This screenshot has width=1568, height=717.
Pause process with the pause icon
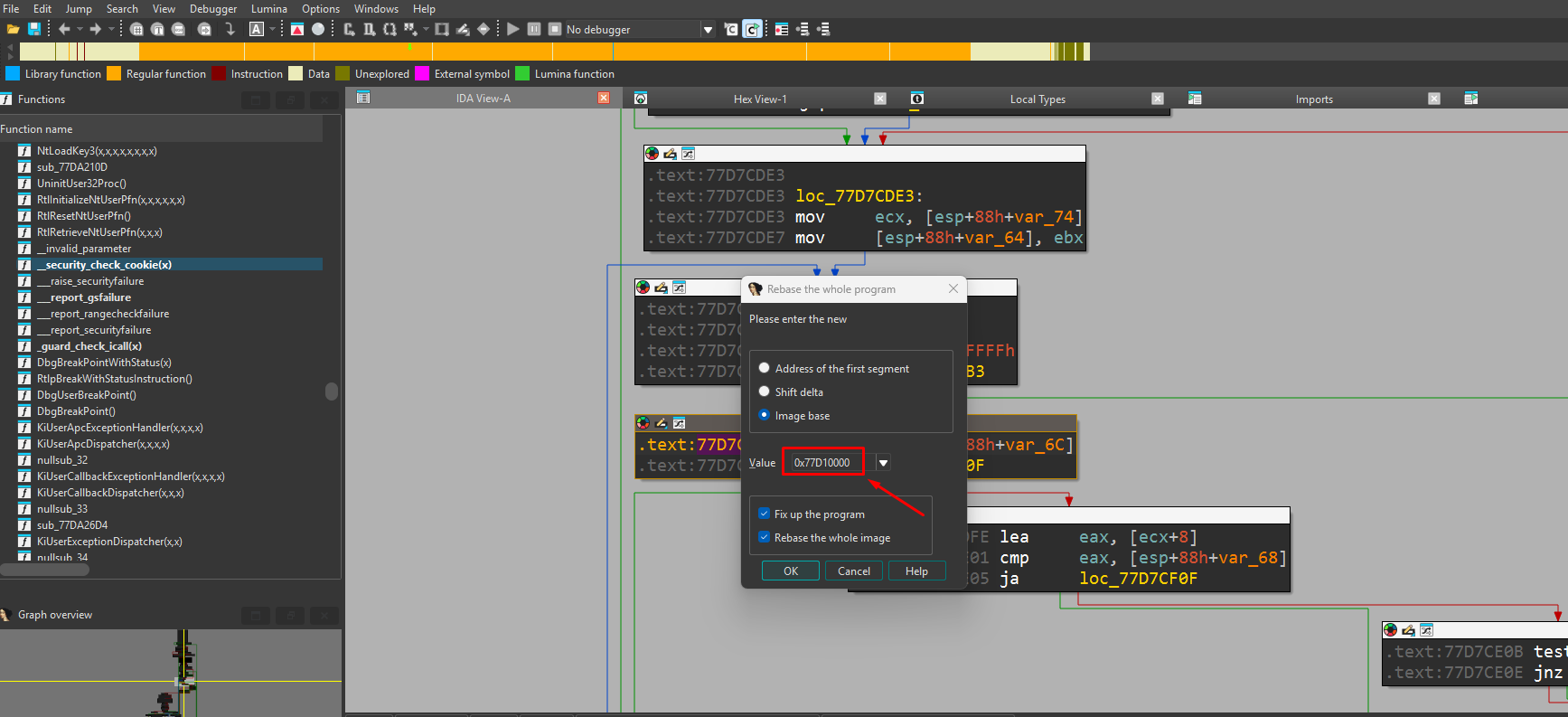tap(534, 29)
